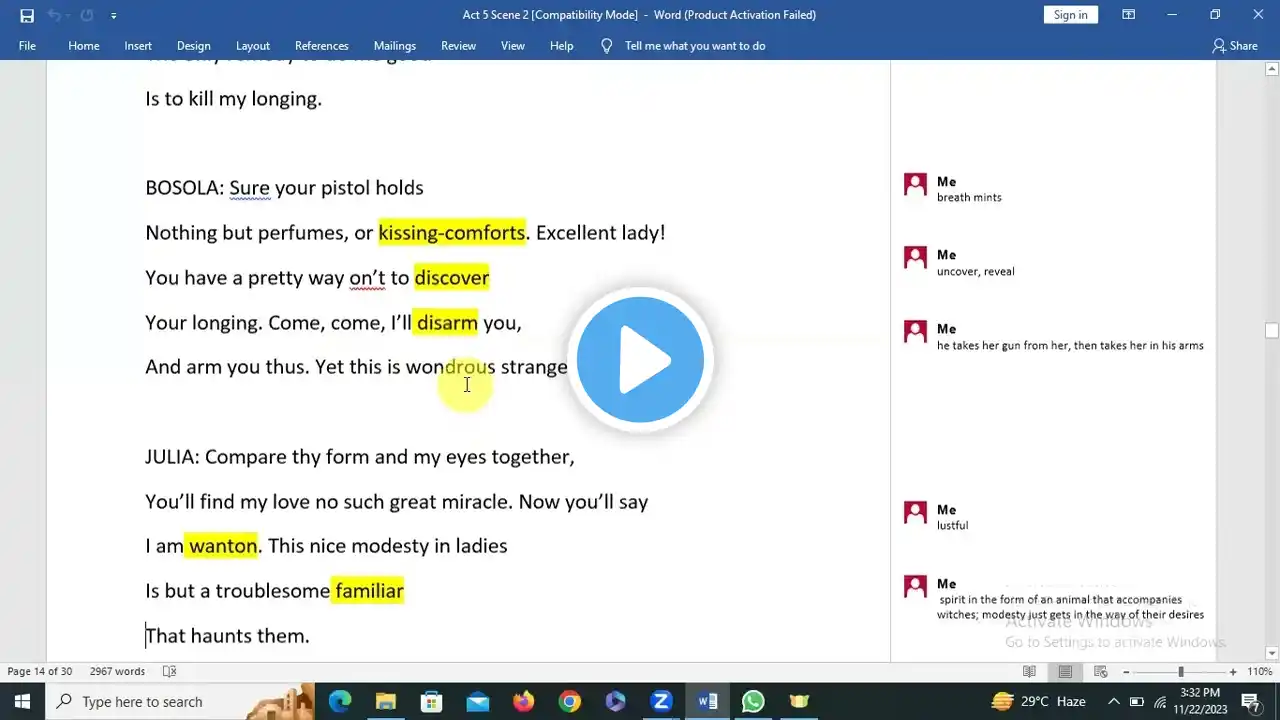This screenshot has height=720, width=1280.
Task: Open the File menu
Action: [x=27, y=46]
